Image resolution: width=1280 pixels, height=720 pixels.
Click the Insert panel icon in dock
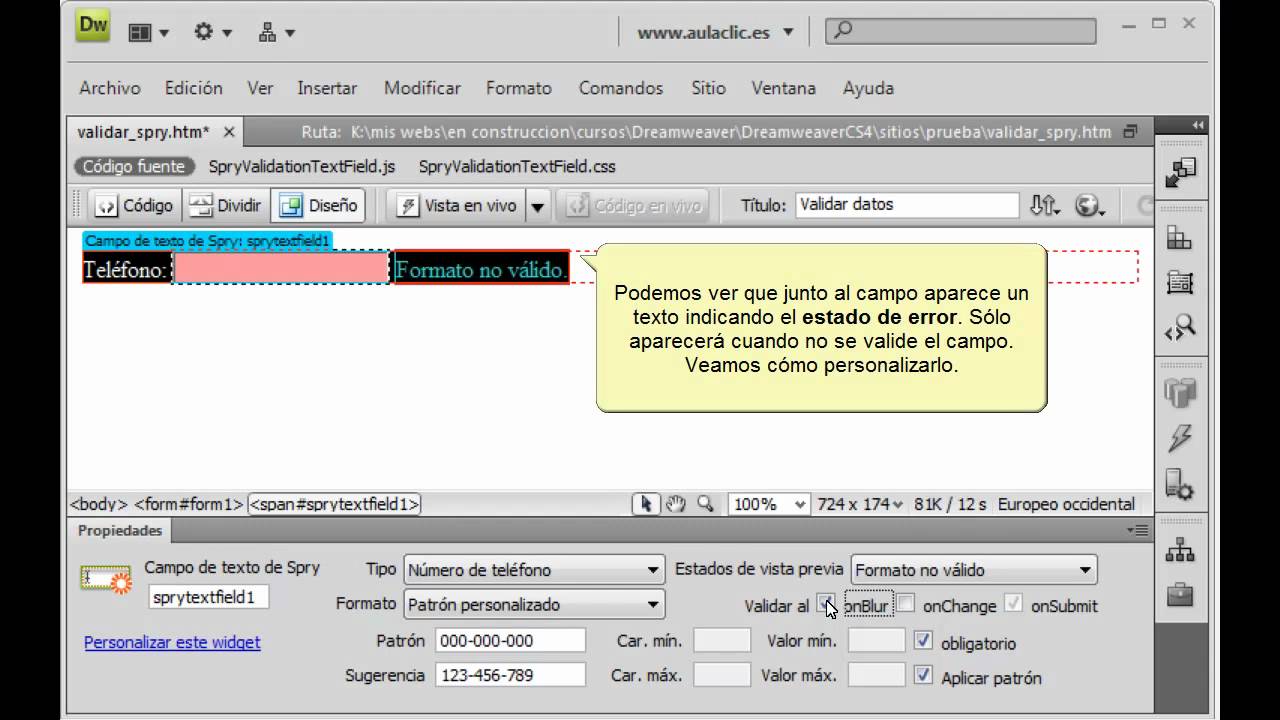[x=1180, y=172]
